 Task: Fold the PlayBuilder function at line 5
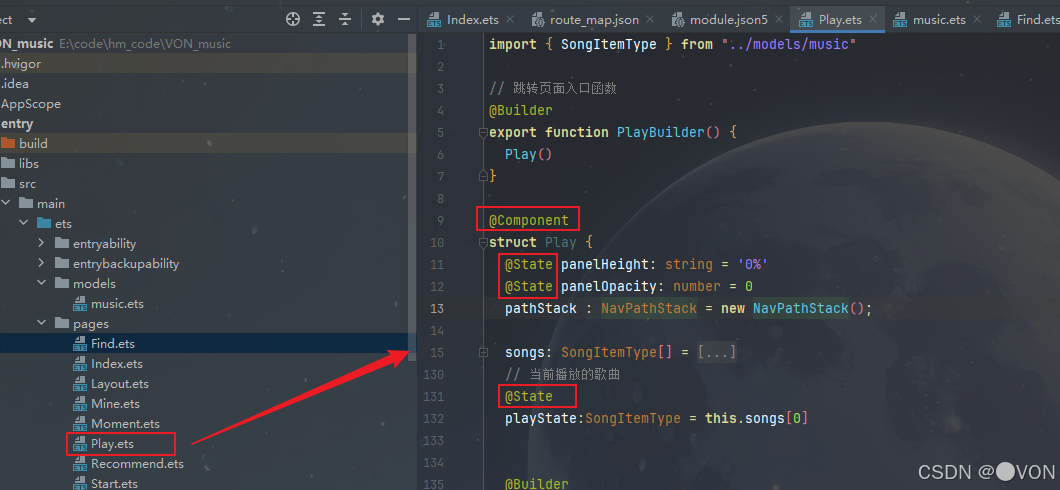(483, 133)
